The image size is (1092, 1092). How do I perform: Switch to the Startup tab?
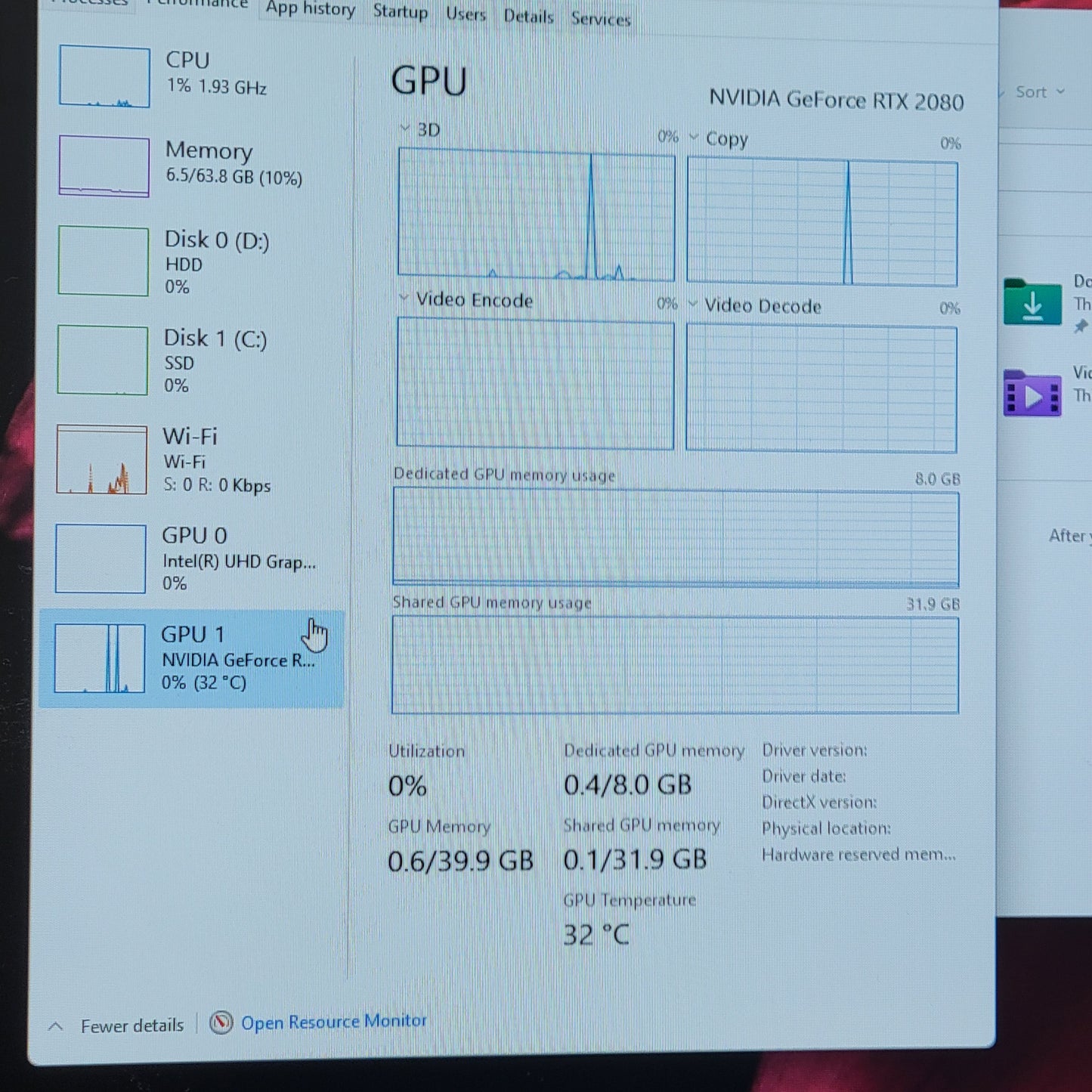(400, 12)
